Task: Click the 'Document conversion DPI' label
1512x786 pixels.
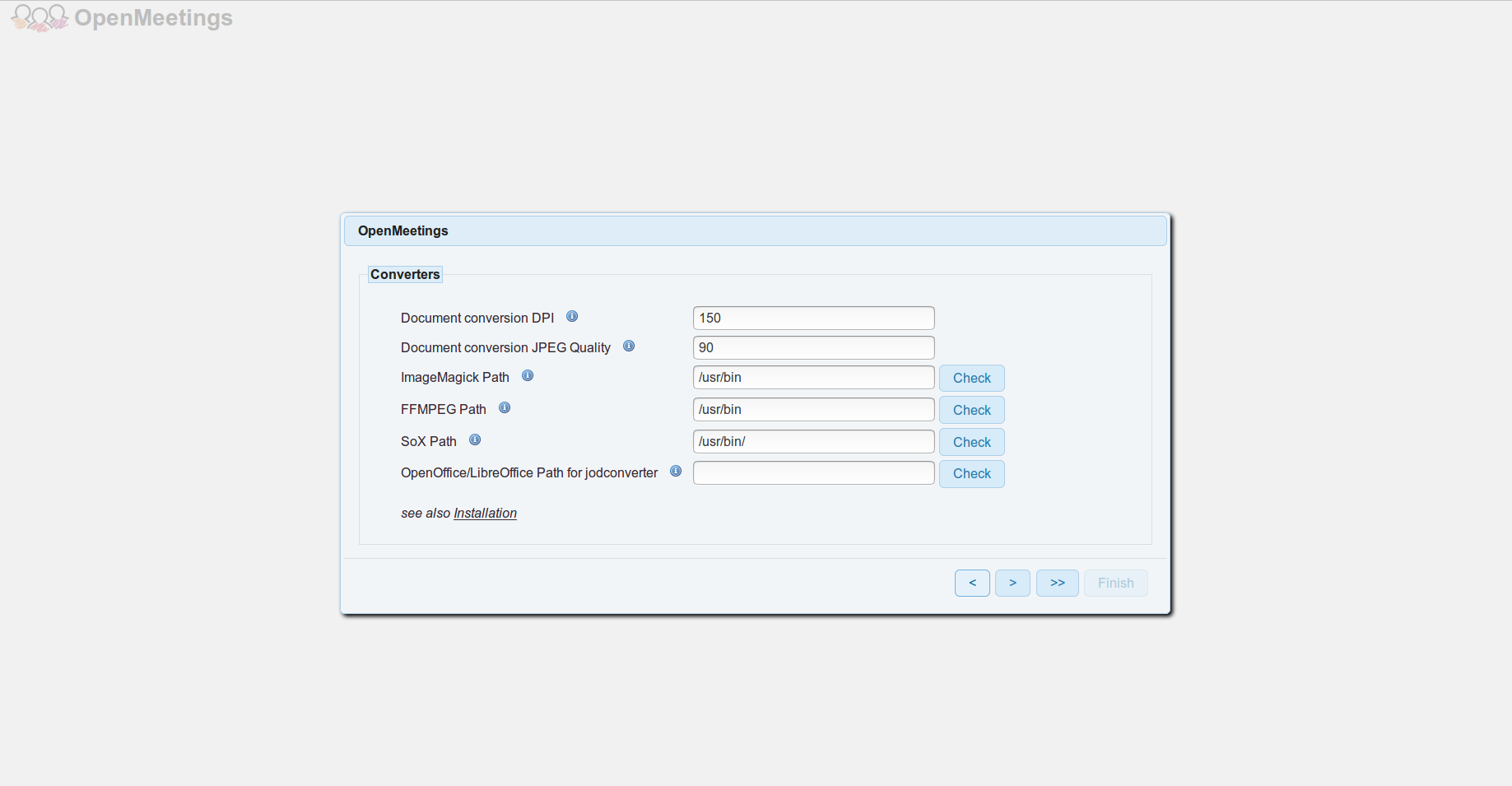Action: point(477,318)
